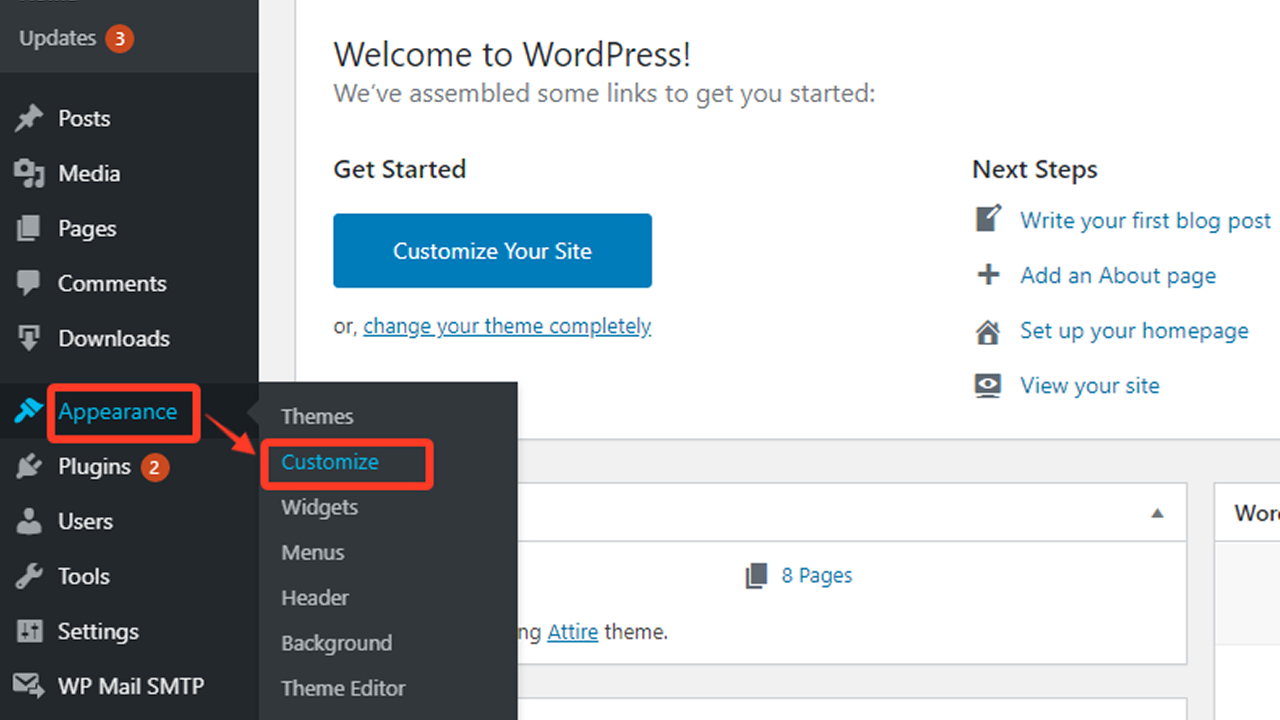Open Add an About page link
Image resolution: width=1280 pixels, height=720 pixels.
[x=1118, y=276]
